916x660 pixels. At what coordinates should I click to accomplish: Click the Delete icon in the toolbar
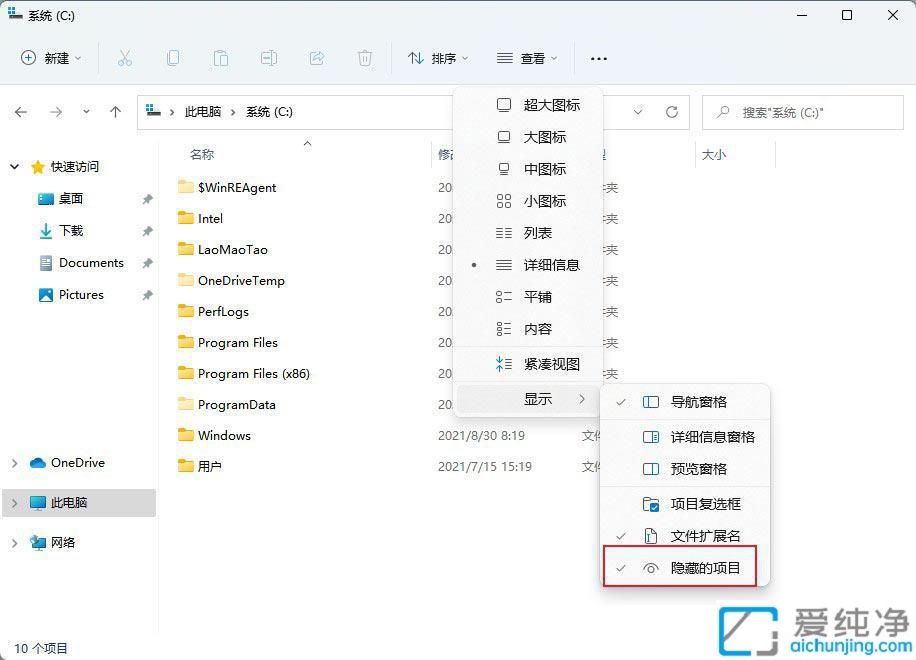coord(365,58)
